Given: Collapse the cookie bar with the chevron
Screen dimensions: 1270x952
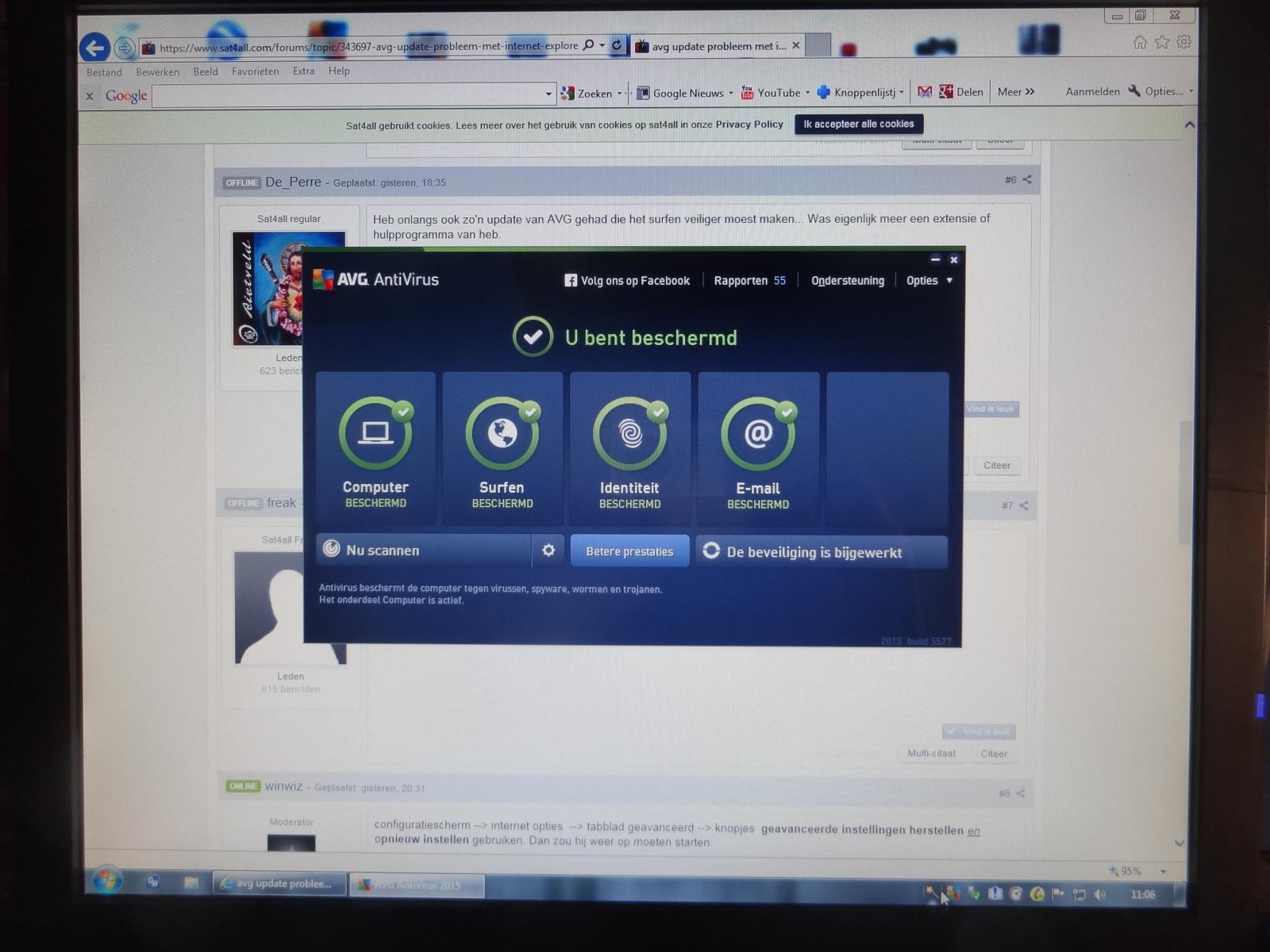Looking at the screenshot, I should (x=1189, y=125).
